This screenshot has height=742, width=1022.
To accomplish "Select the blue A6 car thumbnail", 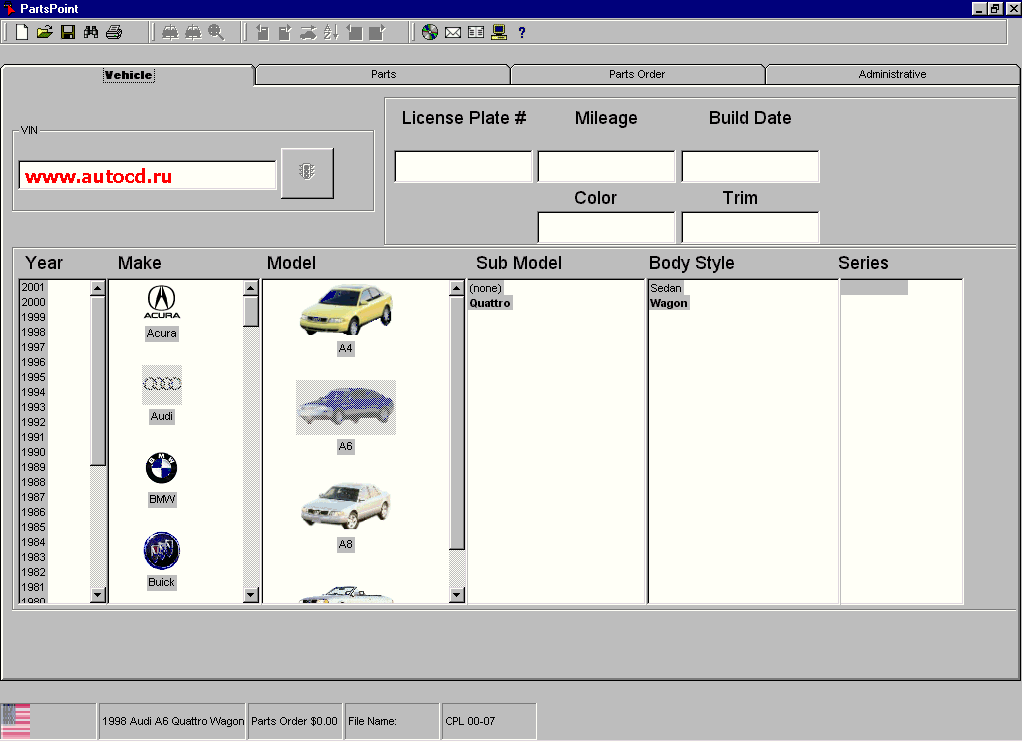I will click(346, 408).
